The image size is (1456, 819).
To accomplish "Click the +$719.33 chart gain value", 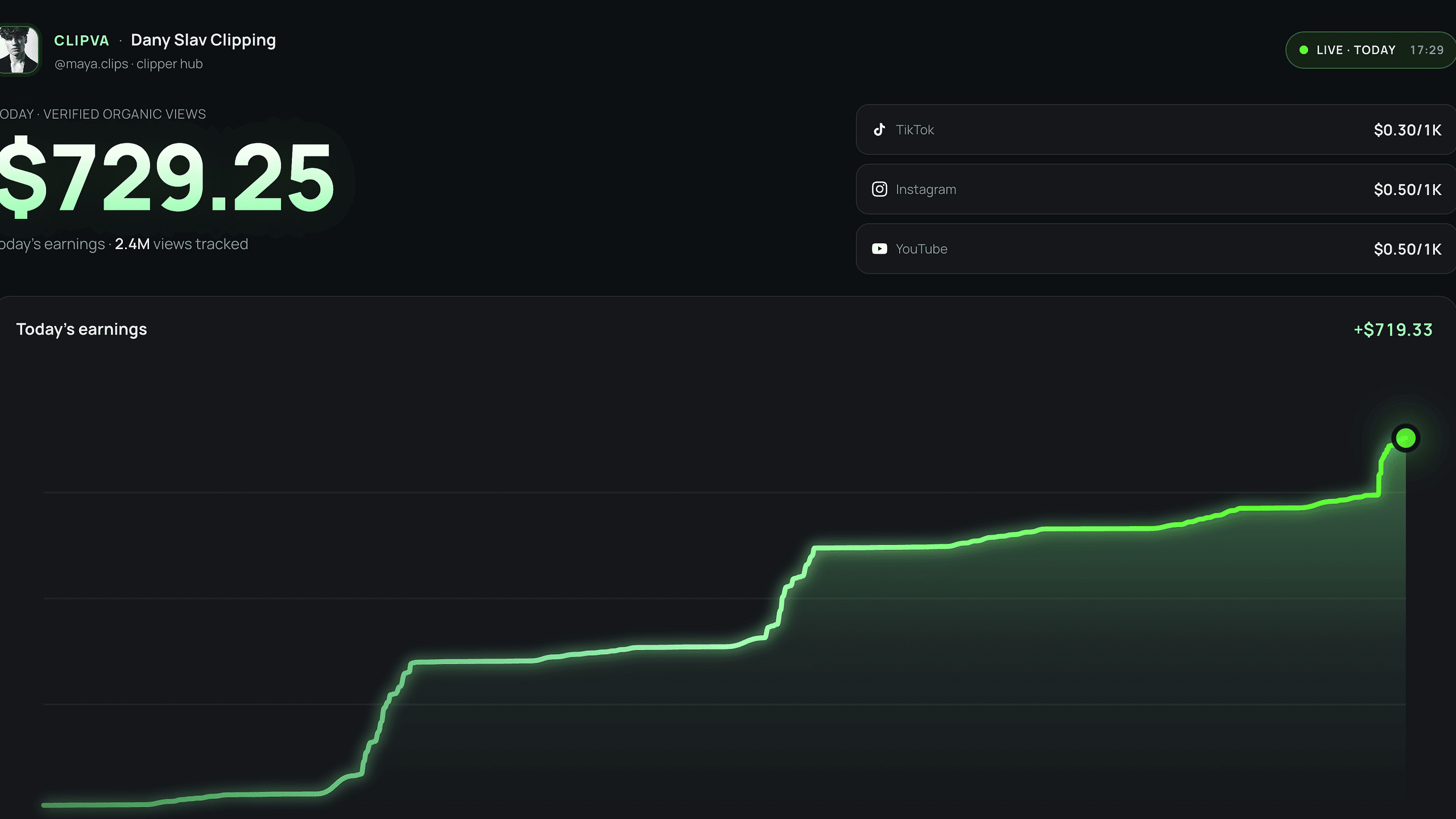I will [1393, 330].
